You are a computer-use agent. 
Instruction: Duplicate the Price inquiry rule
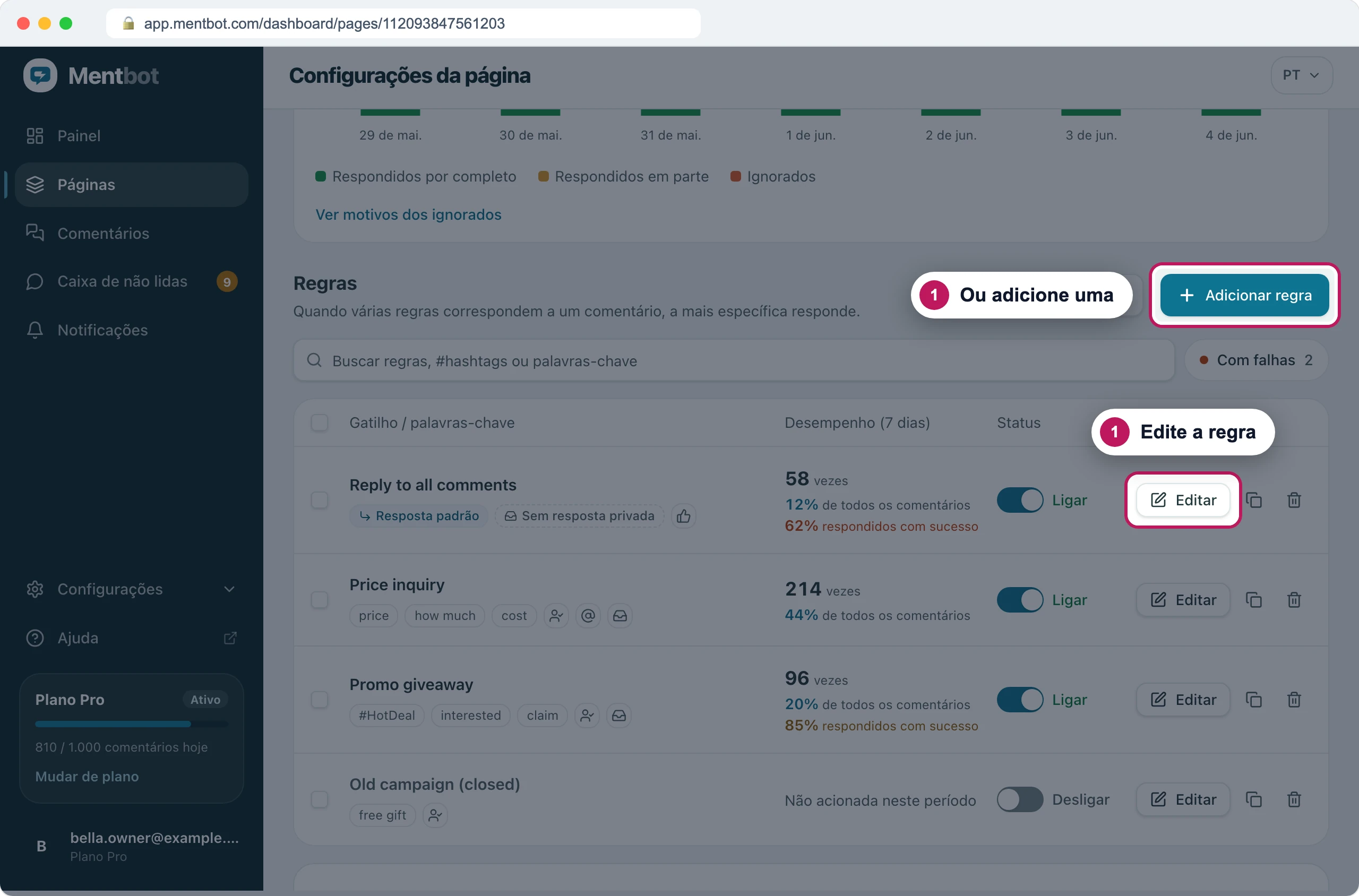click(x=1254, y=600)
